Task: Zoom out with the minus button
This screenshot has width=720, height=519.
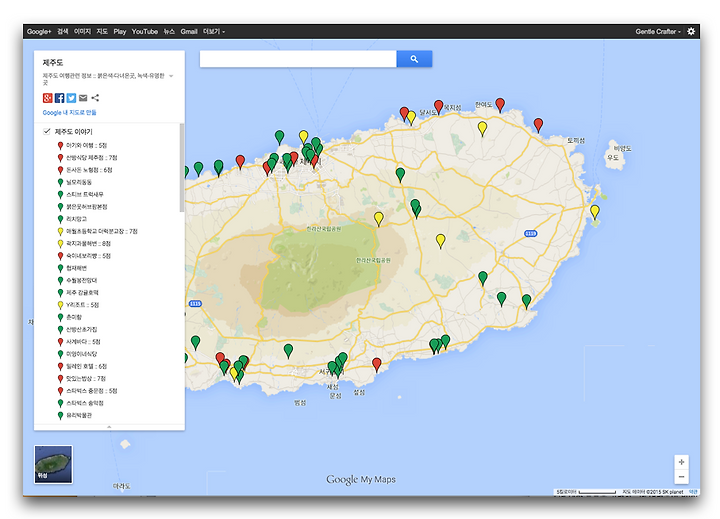Action: pyautogui.click(x=681, y=477)
